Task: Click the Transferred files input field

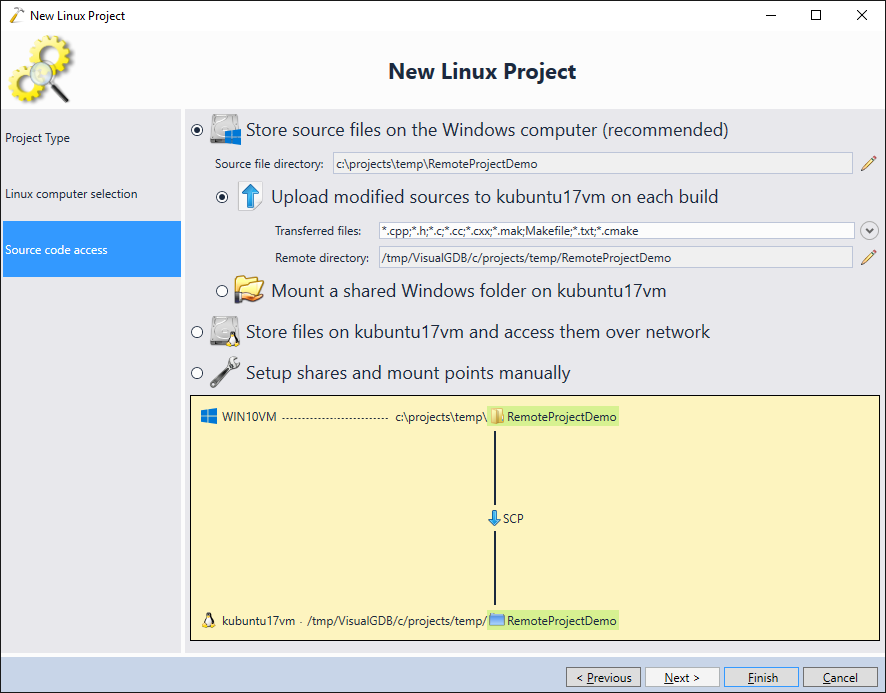Action: click(x=616, y=231)
